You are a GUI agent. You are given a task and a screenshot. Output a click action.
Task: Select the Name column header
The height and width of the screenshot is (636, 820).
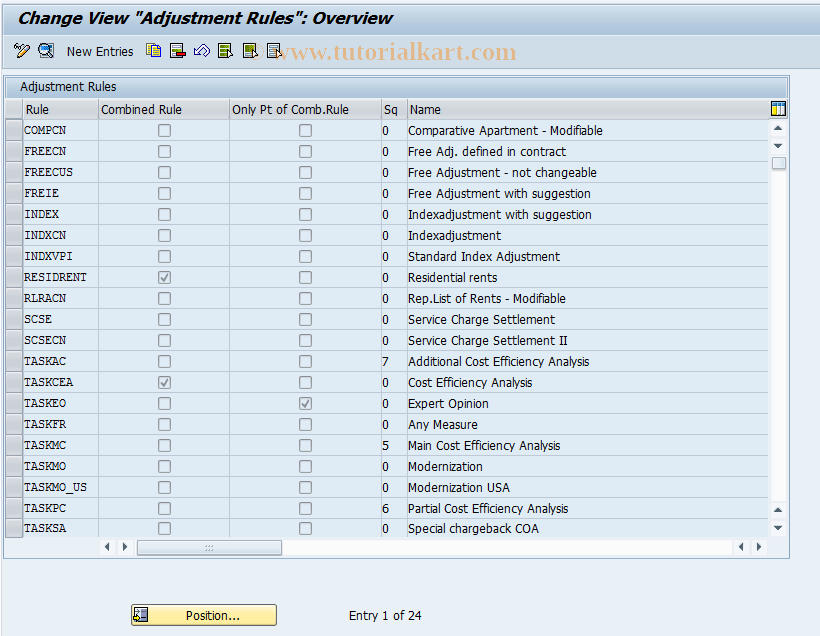(x=588, y=109)
